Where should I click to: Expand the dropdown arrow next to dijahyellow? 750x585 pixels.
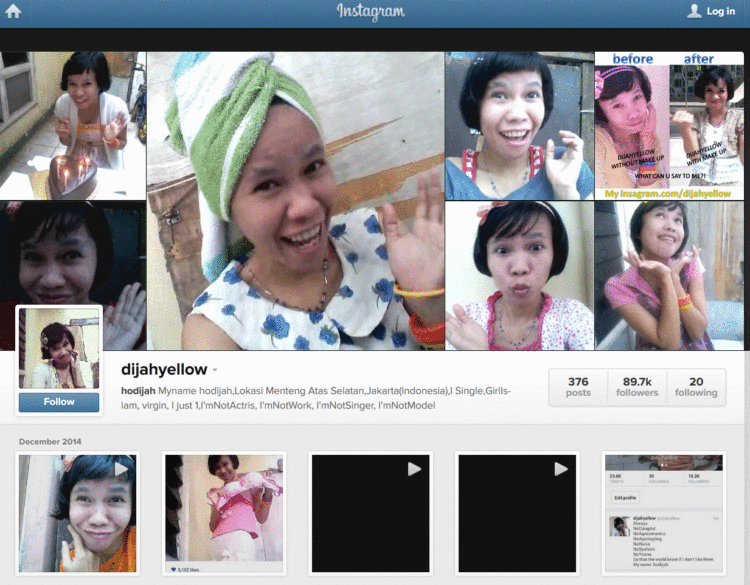coord(215,370)
